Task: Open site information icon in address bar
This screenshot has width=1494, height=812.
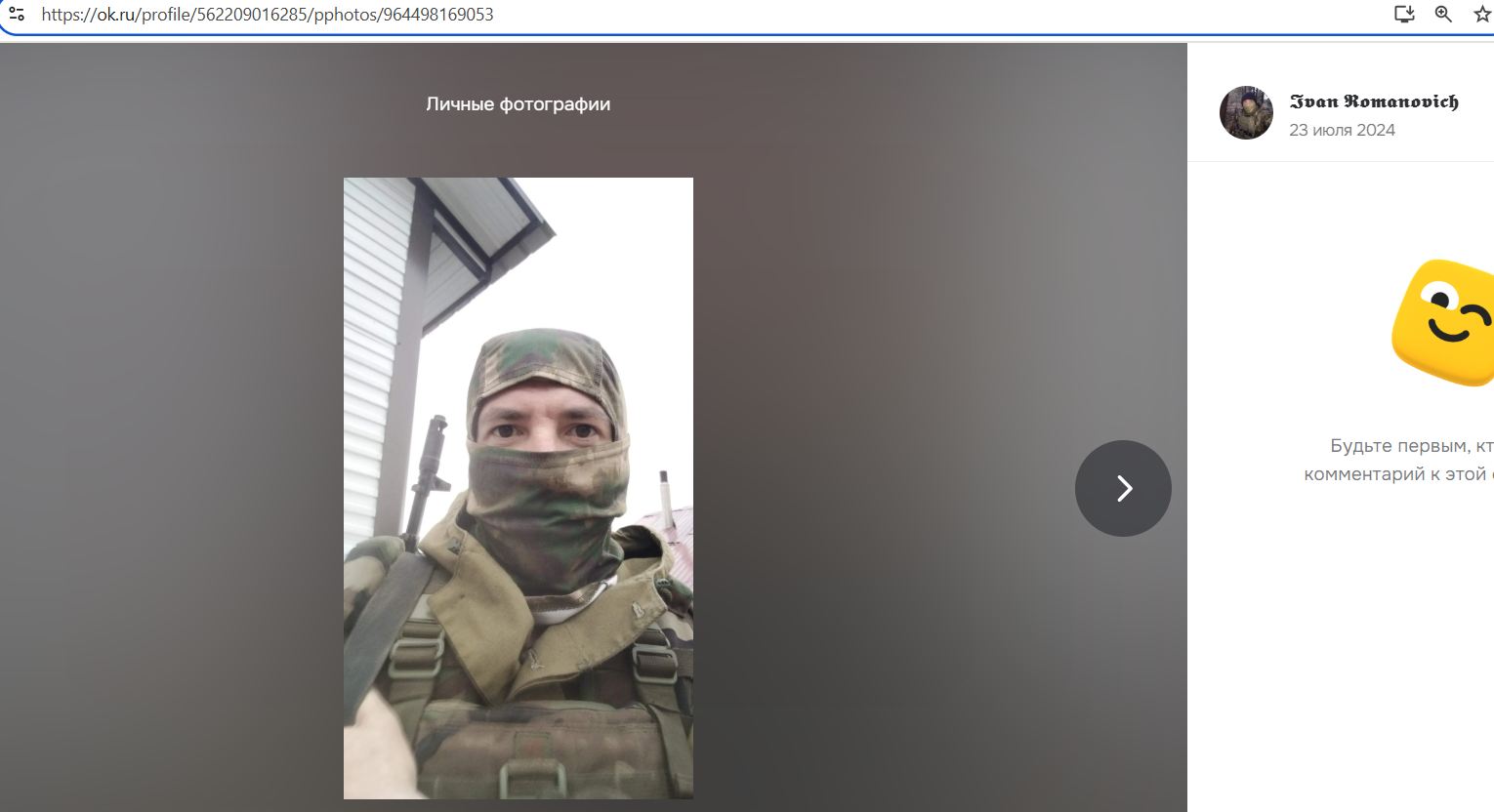Action: [x=16, y=15]
